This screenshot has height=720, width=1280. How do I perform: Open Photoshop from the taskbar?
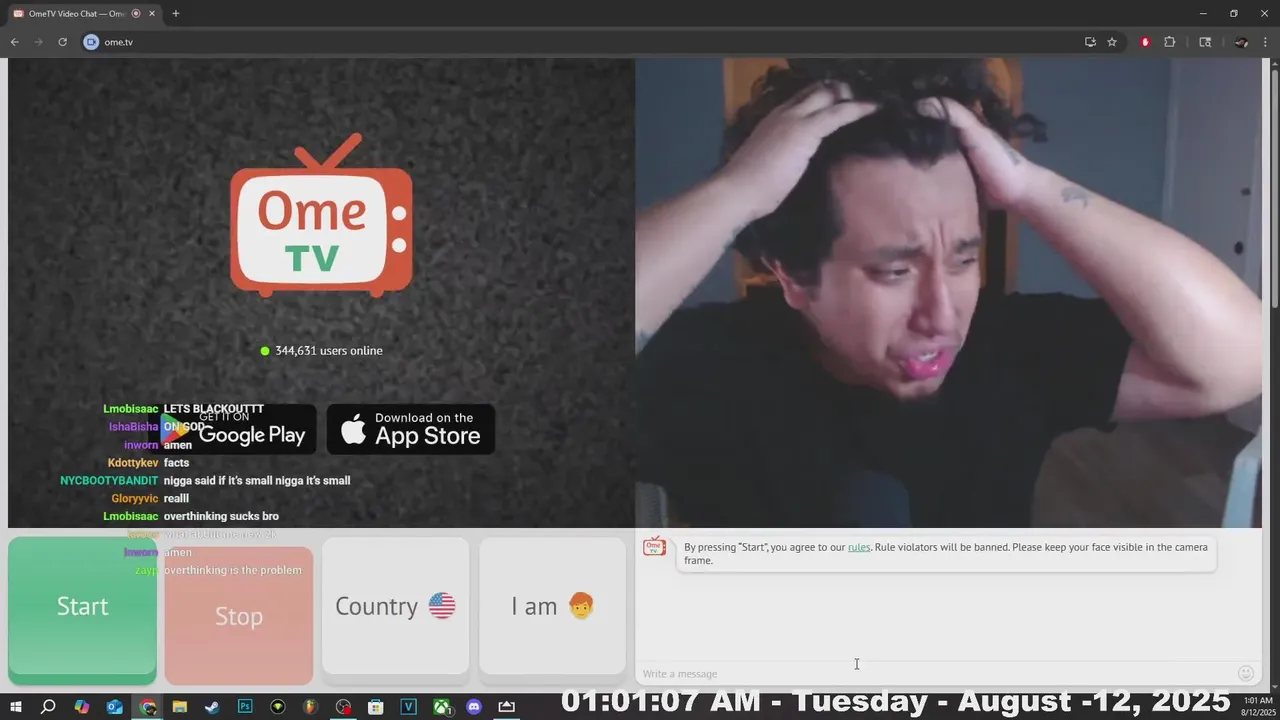(245, 707)
